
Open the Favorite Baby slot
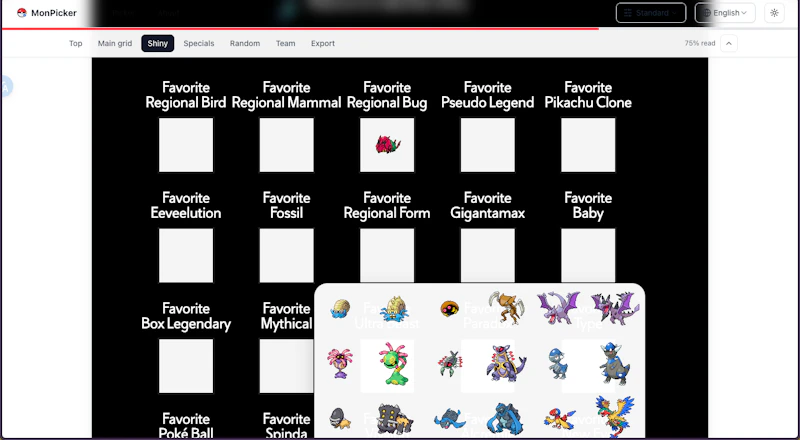click(588, 255)
